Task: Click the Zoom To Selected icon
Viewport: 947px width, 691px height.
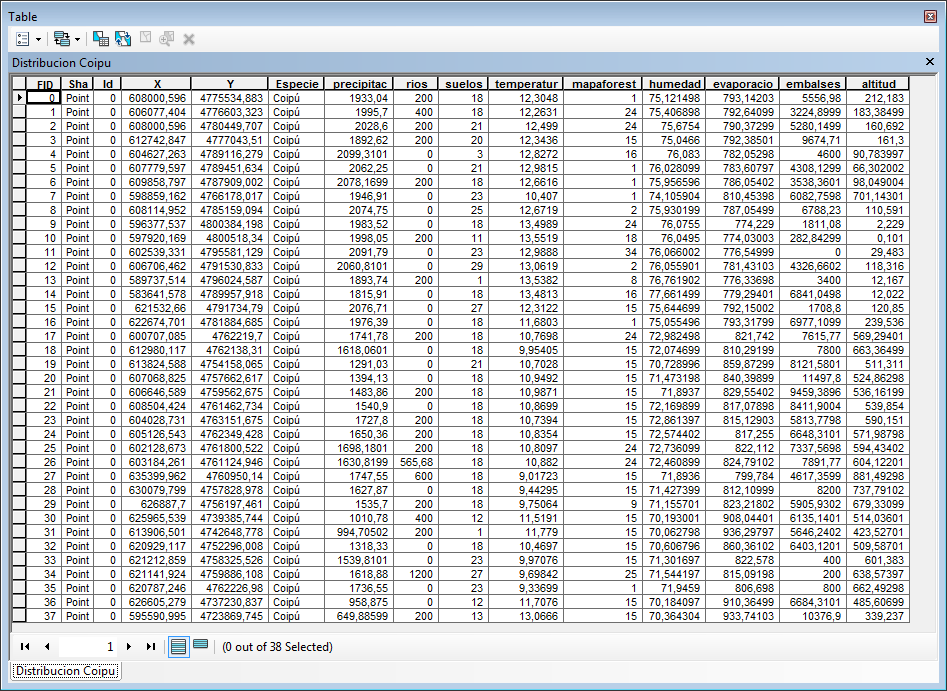Action: pos(167,39)
